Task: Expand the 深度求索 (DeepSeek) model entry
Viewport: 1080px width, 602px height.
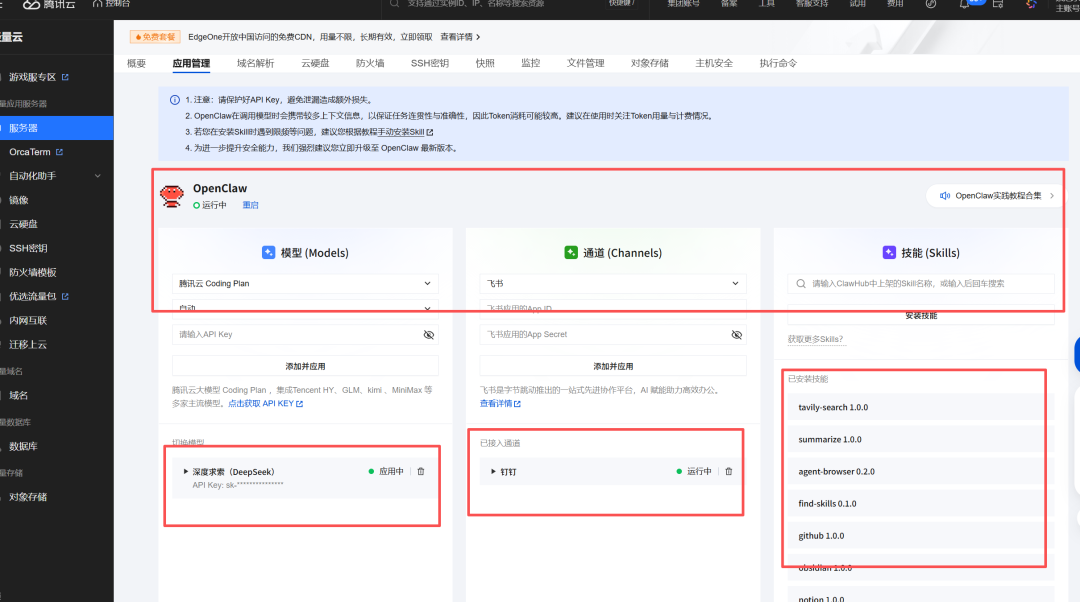Action: pos(186,472)
